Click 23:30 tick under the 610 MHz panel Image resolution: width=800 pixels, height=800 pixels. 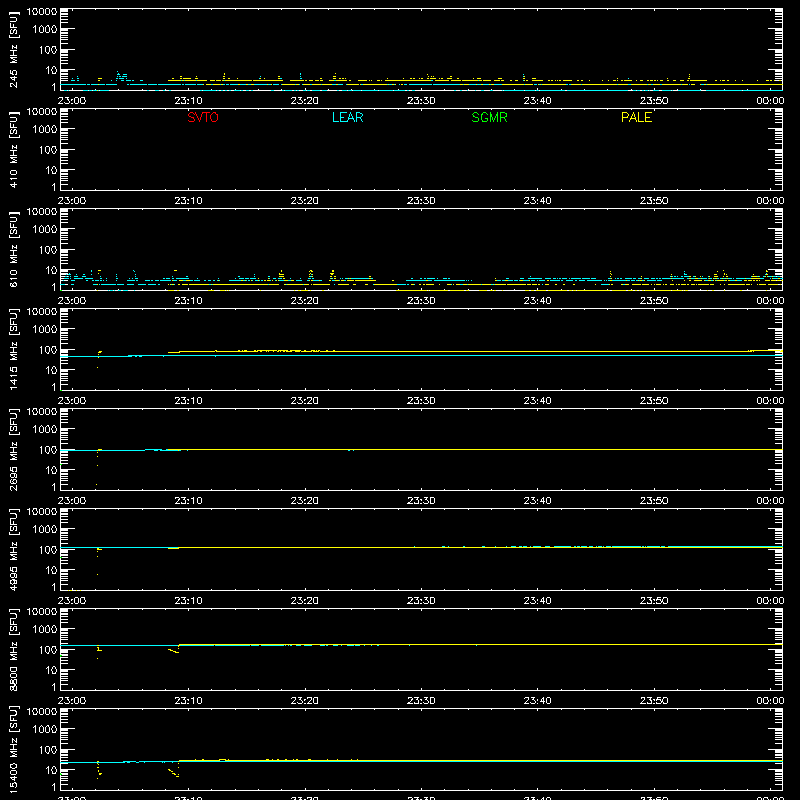(421, 301)
